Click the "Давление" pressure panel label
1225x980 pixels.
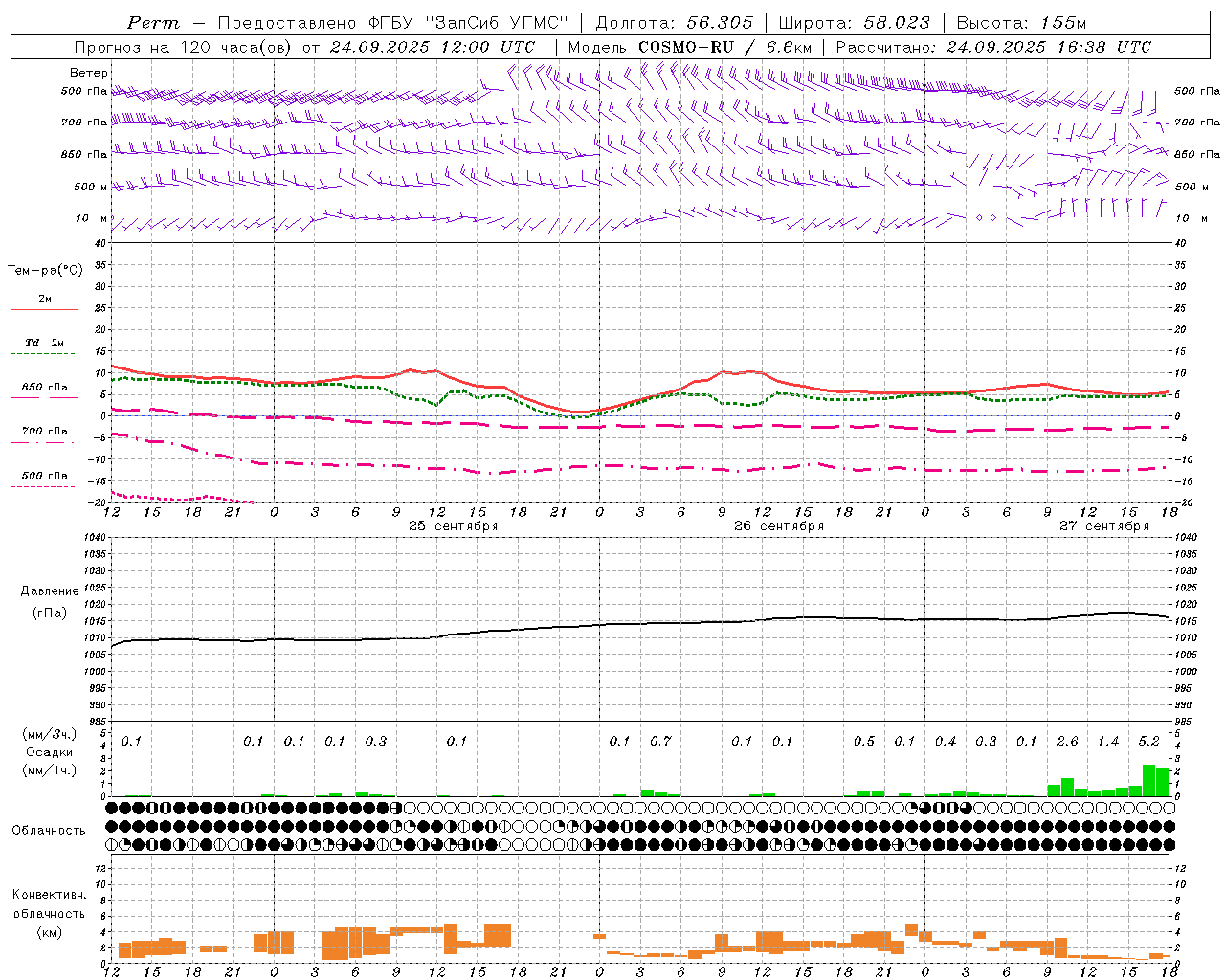point(50,591)
